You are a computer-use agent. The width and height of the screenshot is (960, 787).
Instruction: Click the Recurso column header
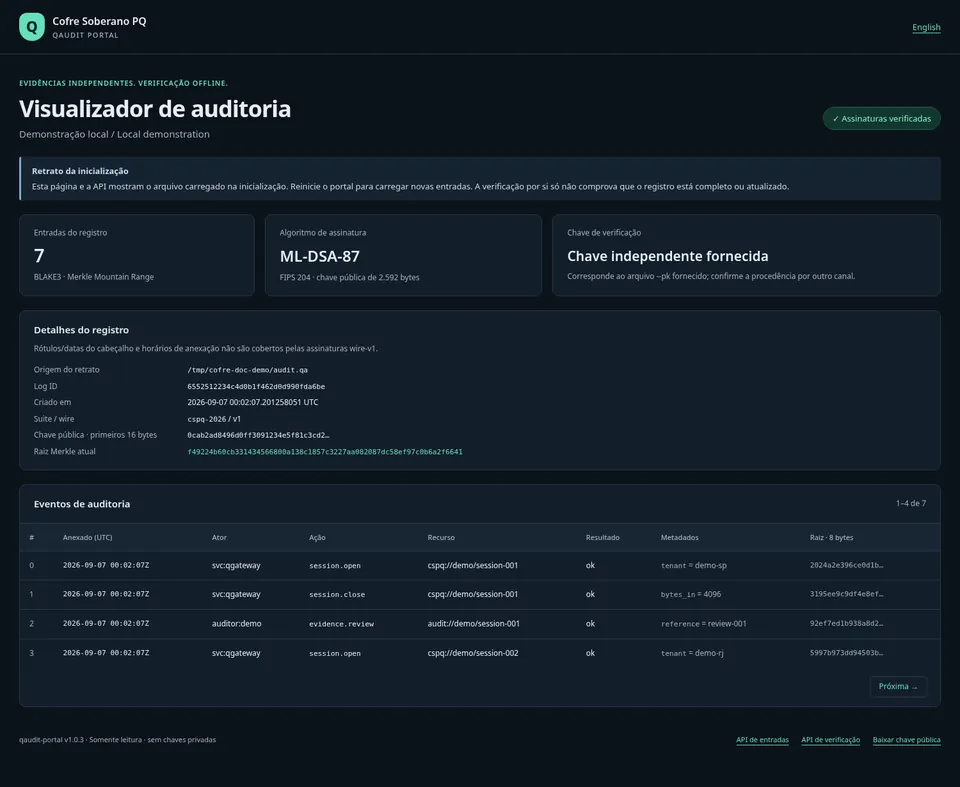(441, 538)
